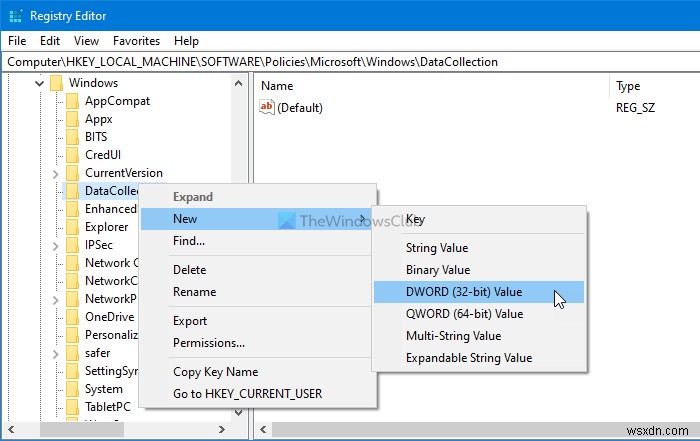Select Key in the New submenu
700x441 pixels.
point(479,220)
